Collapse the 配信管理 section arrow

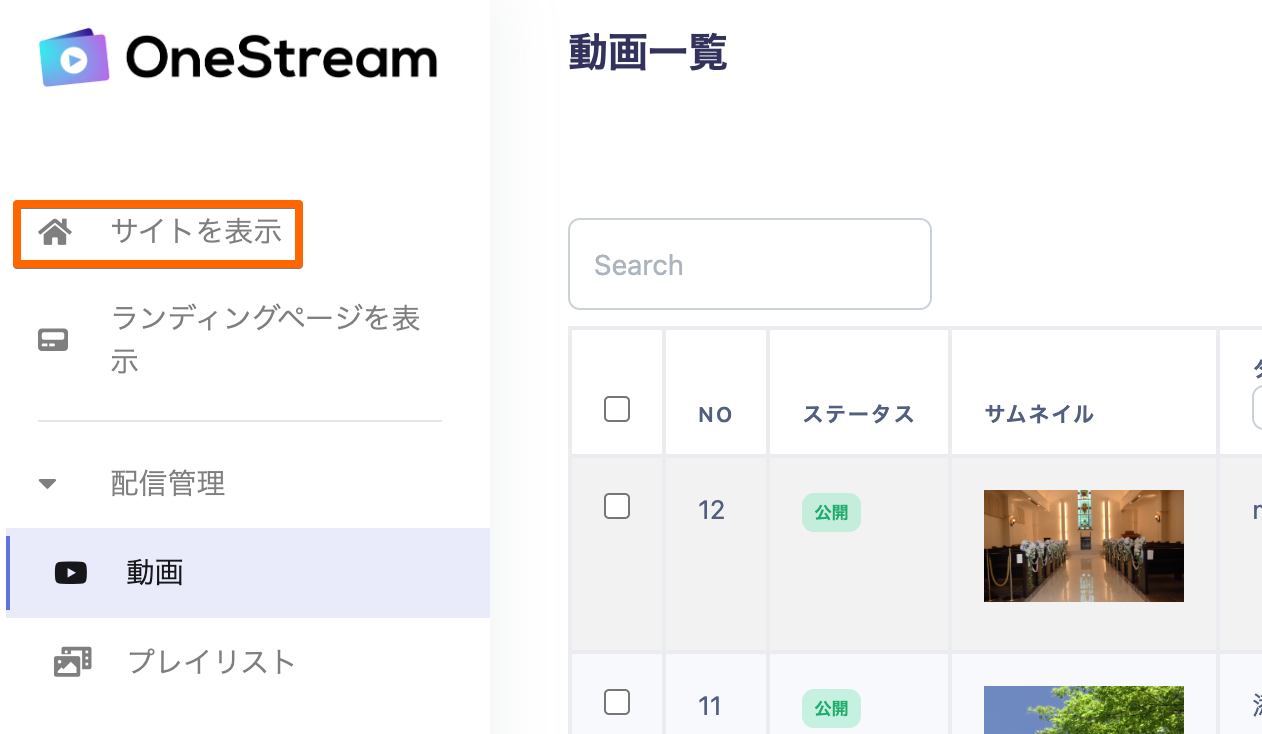[x=47, y=485]
